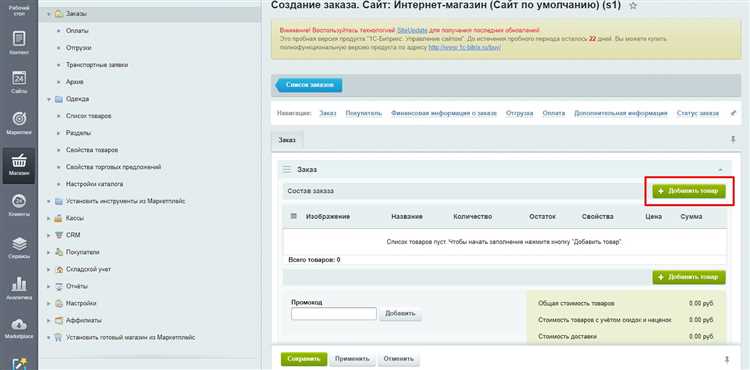
Task: Open Свойства товаров in the tree
Action: 92,150
